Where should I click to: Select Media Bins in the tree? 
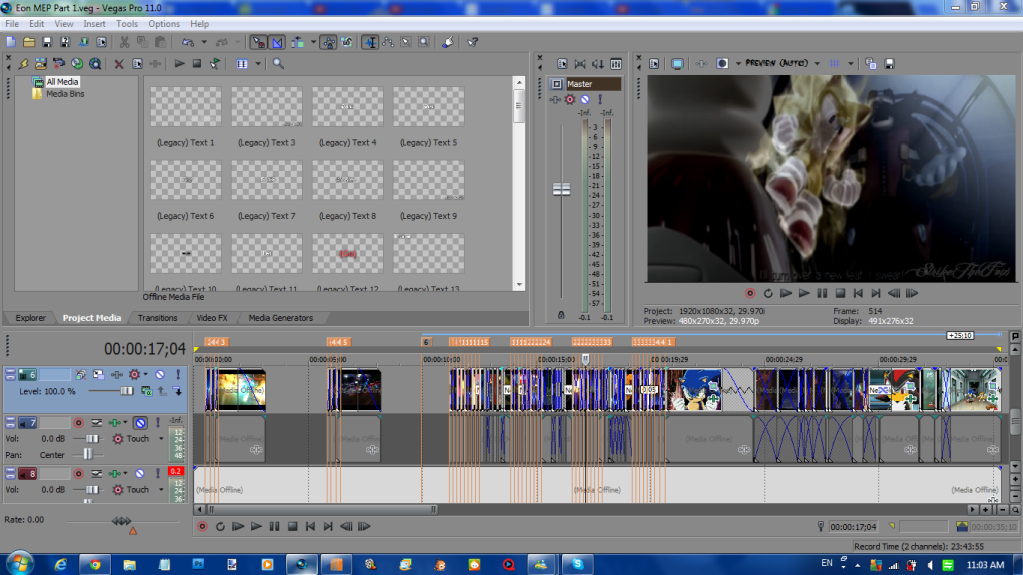(64, 94)
